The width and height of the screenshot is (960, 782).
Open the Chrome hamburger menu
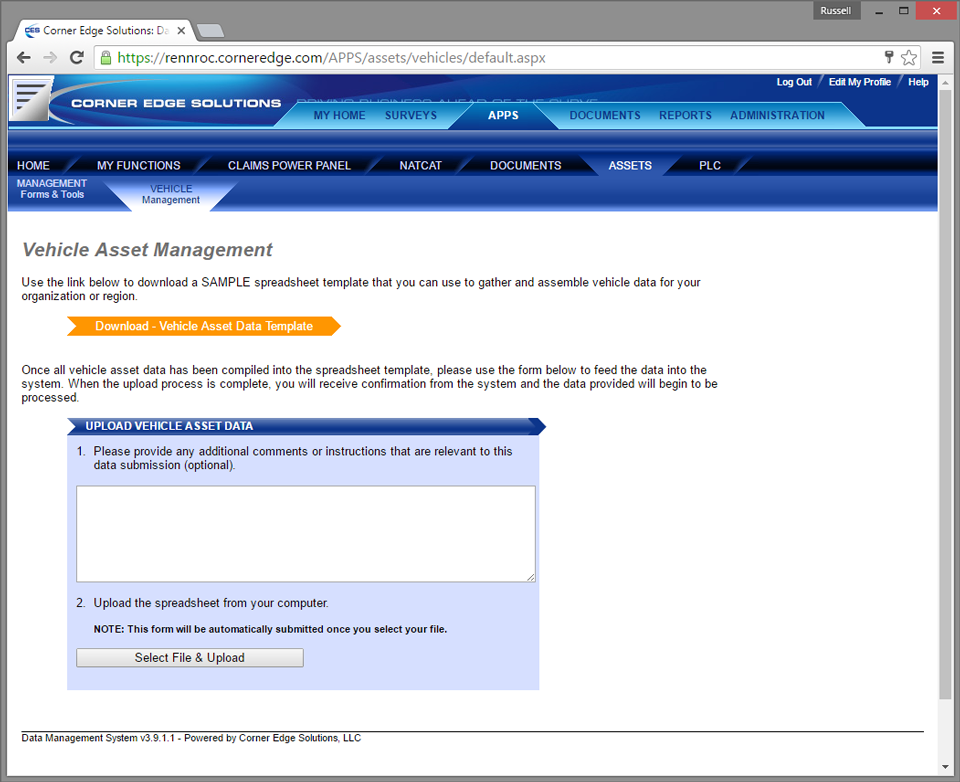click(937, 58)
